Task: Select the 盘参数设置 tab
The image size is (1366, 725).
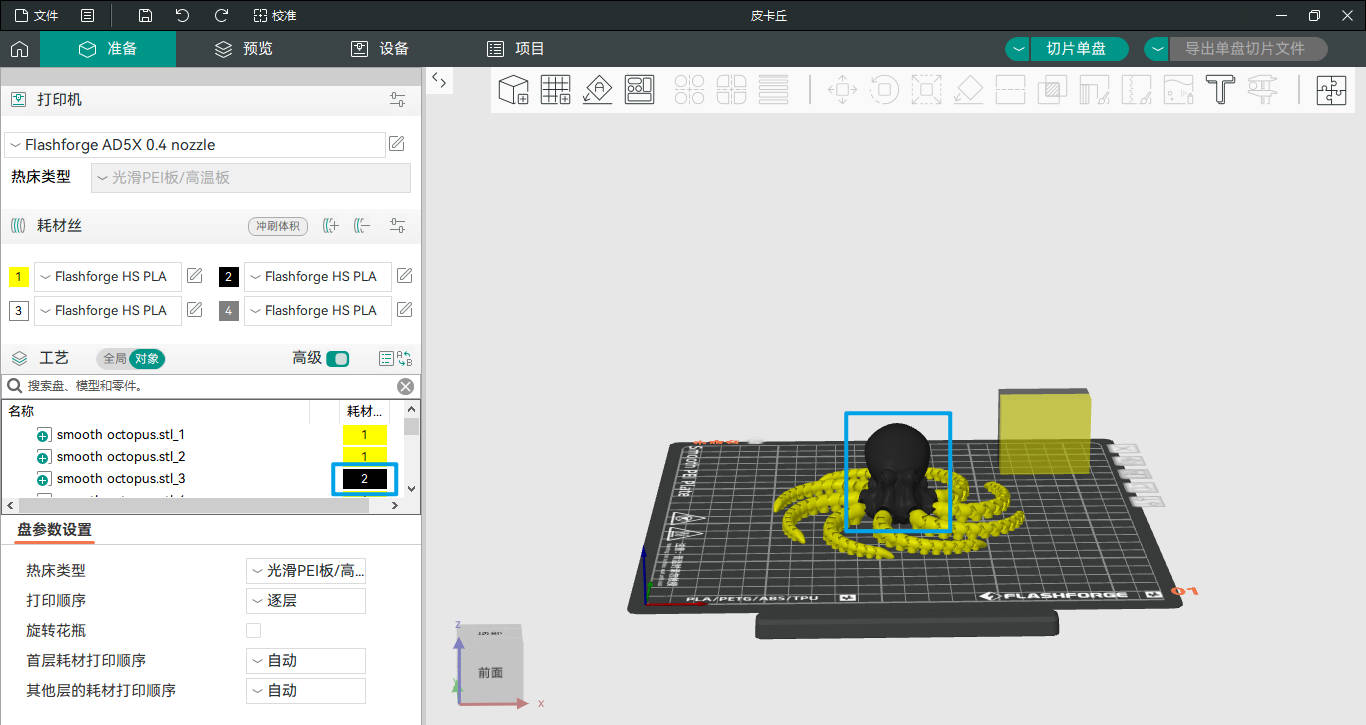Action: click(54, 530)
